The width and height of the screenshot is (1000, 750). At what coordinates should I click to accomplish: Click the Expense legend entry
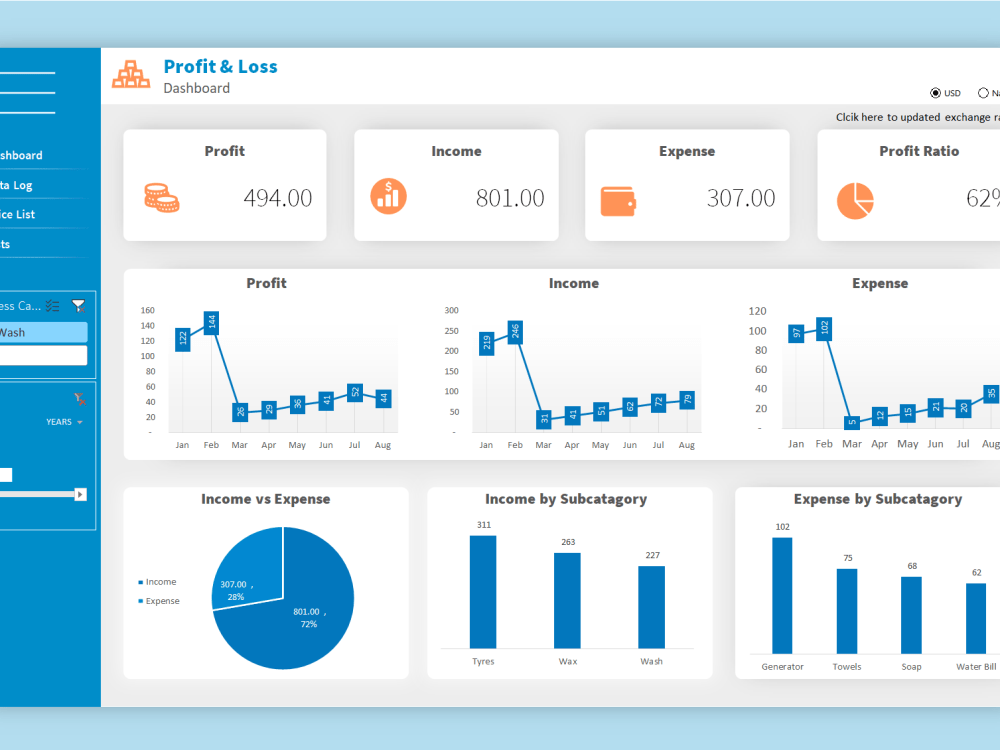click(159, 601)
